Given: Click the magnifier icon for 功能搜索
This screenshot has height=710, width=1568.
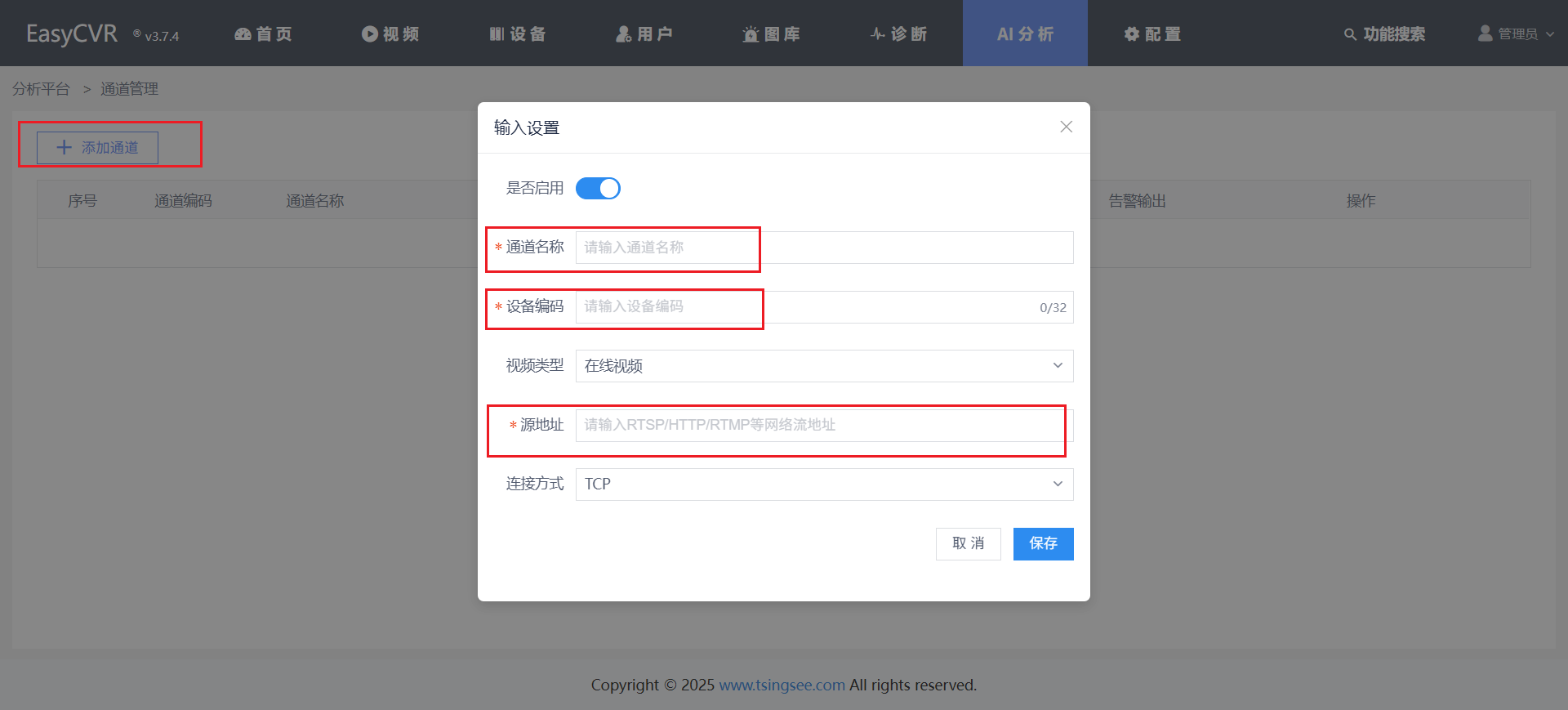Looking at the screenshot, I should 1350,34.
